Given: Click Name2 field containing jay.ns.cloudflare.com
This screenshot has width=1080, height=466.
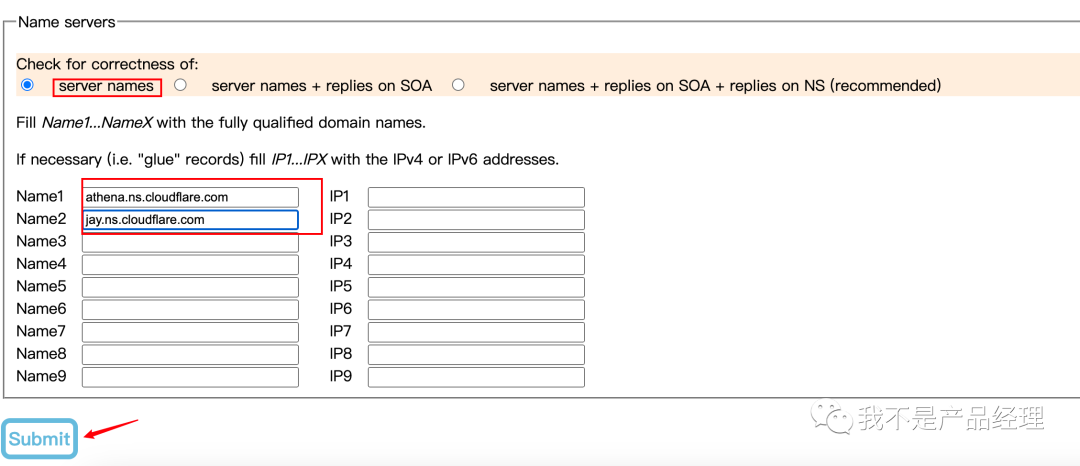Looking at the screenshot, I should pos(190,220).
